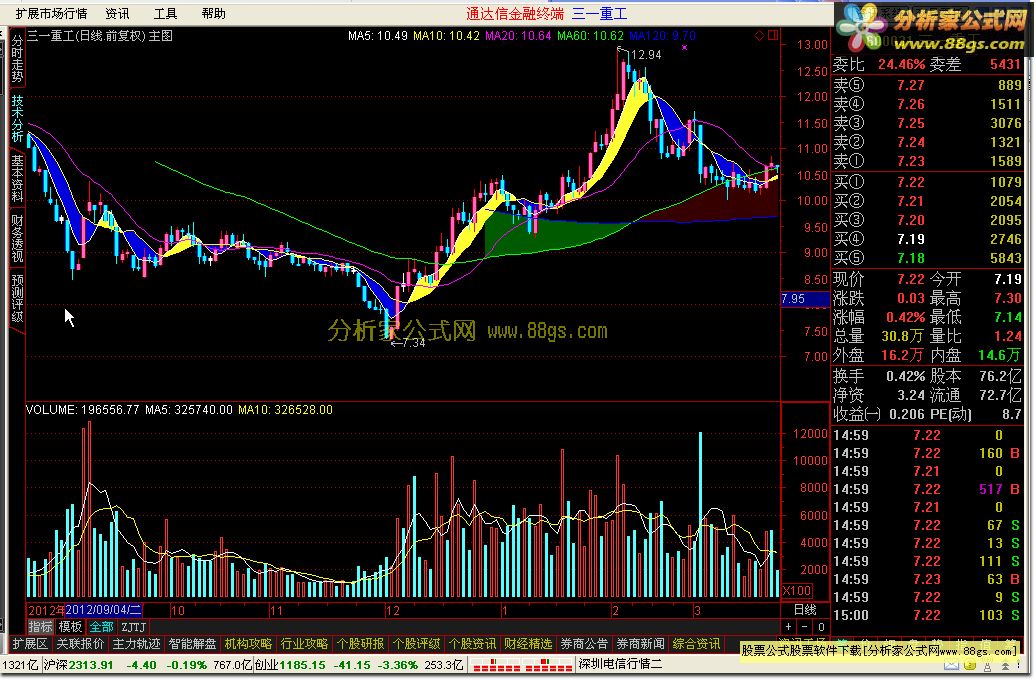
Task: Click volume MA10: 326528.00 label
Action: [x=285, y=410]
